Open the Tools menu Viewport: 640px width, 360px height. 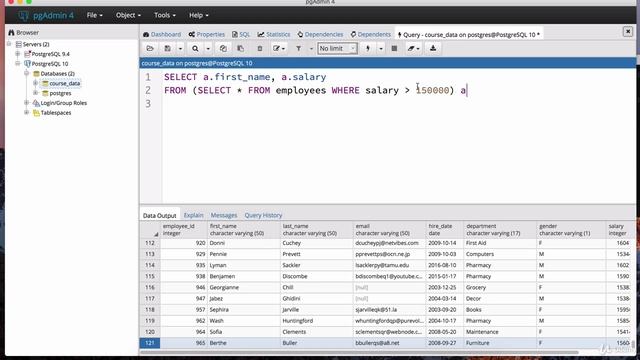165,15
